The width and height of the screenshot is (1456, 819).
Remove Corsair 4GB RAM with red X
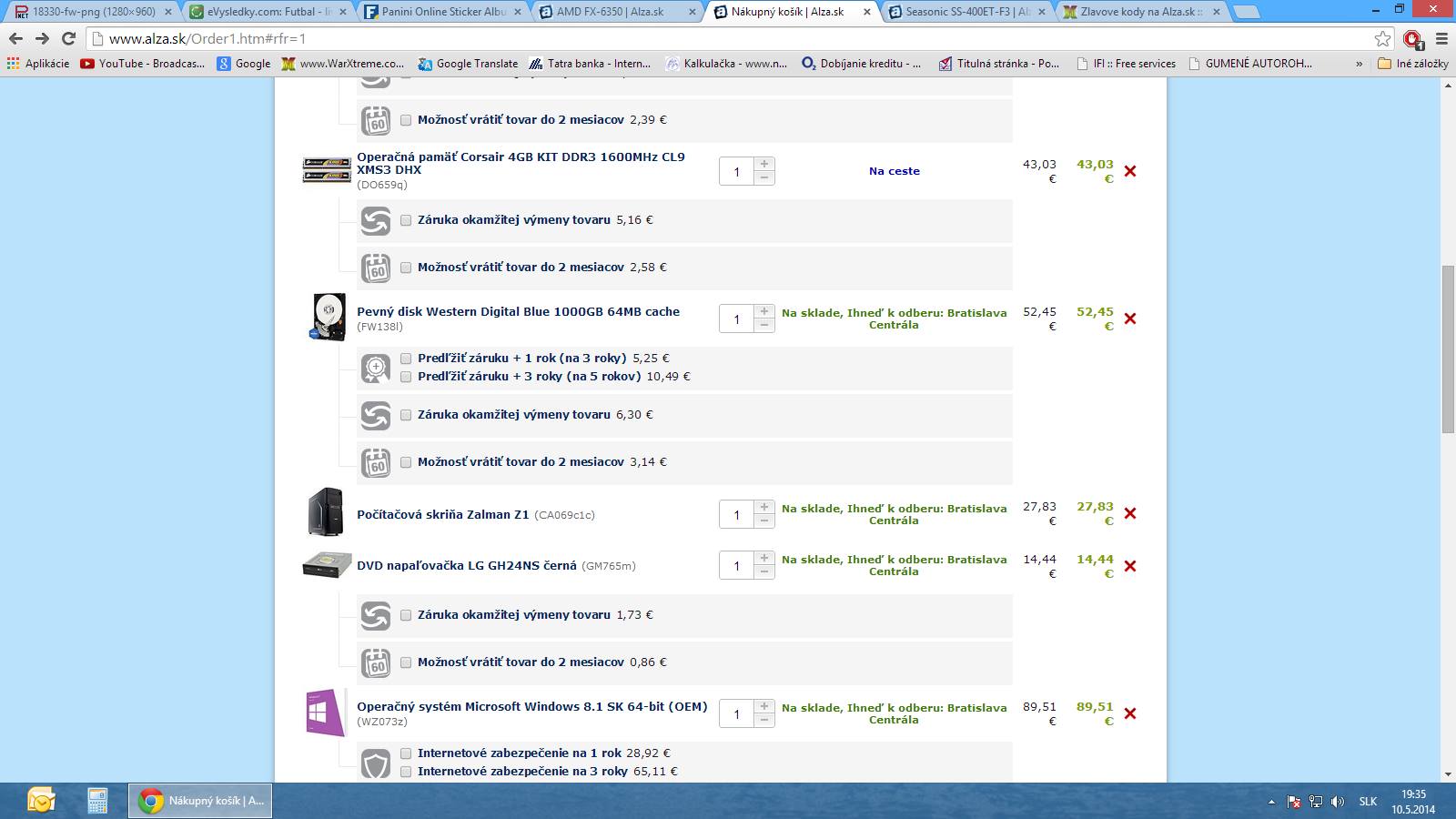coord(1130,171)
